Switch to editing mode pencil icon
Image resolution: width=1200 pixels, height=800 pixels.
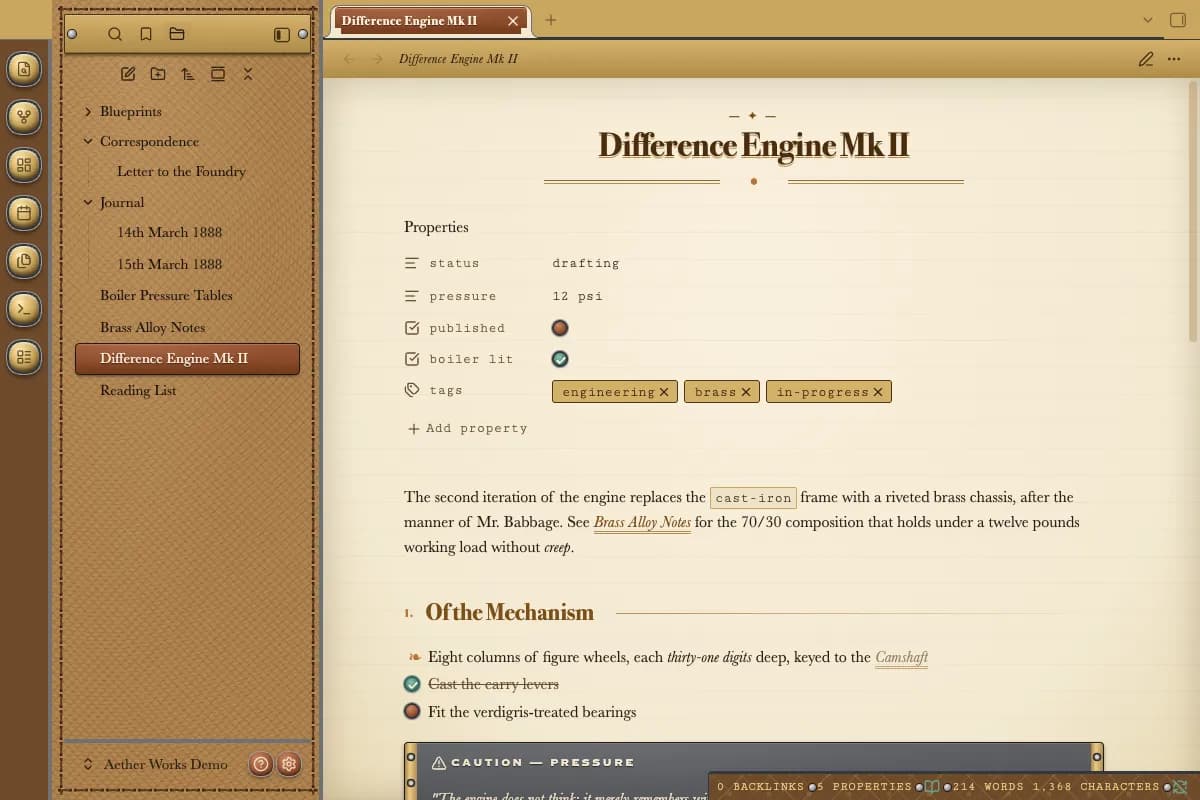click(1146, 59)
